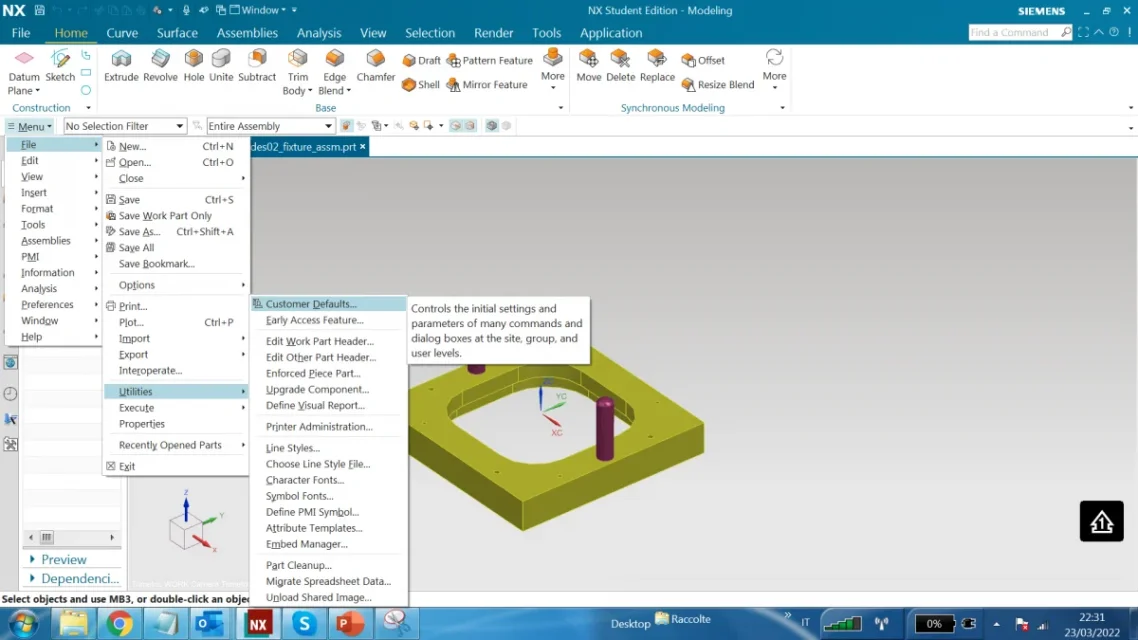Expand the Dependencies section

click(73, 578)
